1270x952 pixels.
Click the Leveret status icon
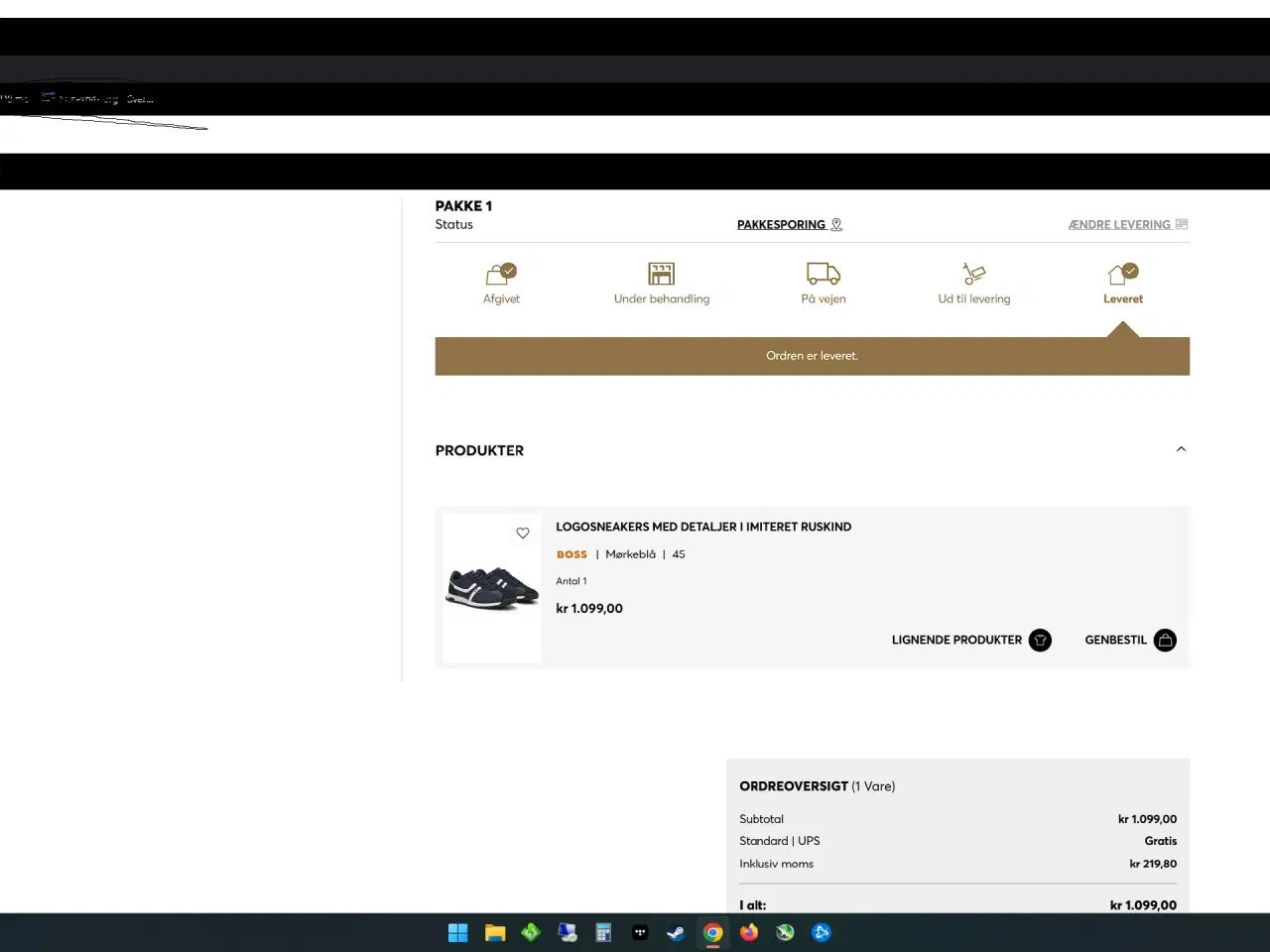click(1122, 274)
